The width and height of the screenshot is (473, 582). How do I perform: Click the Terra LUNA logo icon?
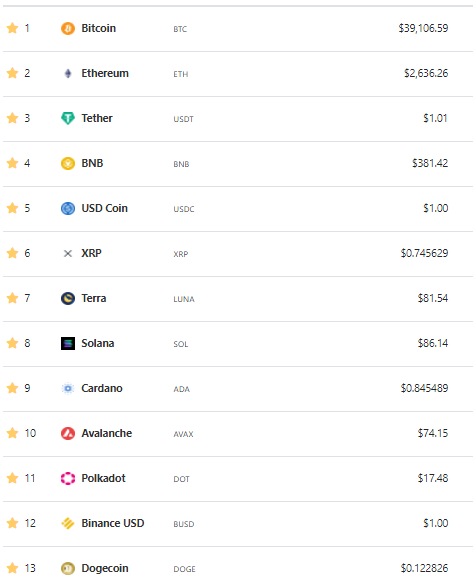[68, 298]
